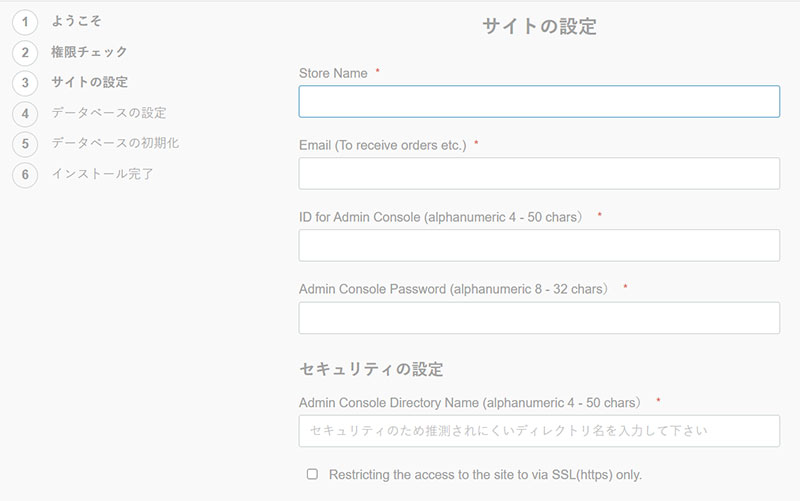Focus the Admin Console Password field
Image resolution: width=800 pixels, height=501 pixels.
tap(539, 318)
